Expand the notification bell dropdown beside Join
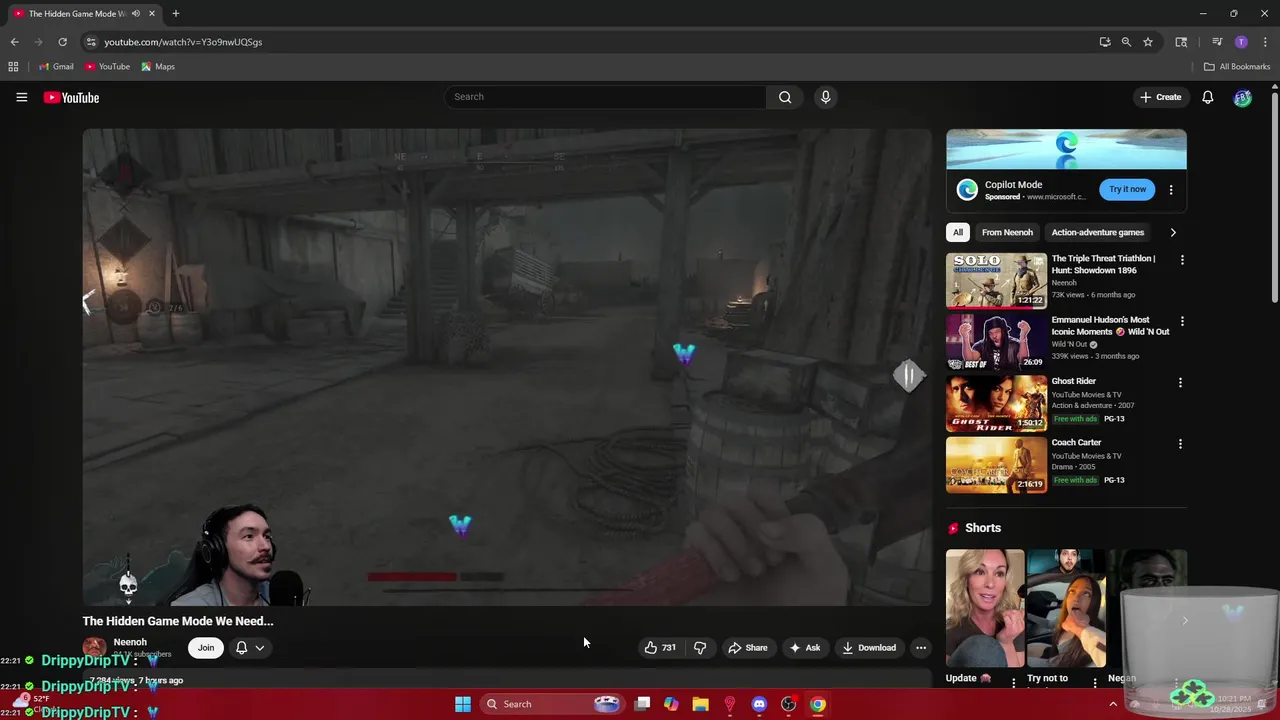Image resolution: width=1280 pixels, height=720 pixels. (250, 647)
